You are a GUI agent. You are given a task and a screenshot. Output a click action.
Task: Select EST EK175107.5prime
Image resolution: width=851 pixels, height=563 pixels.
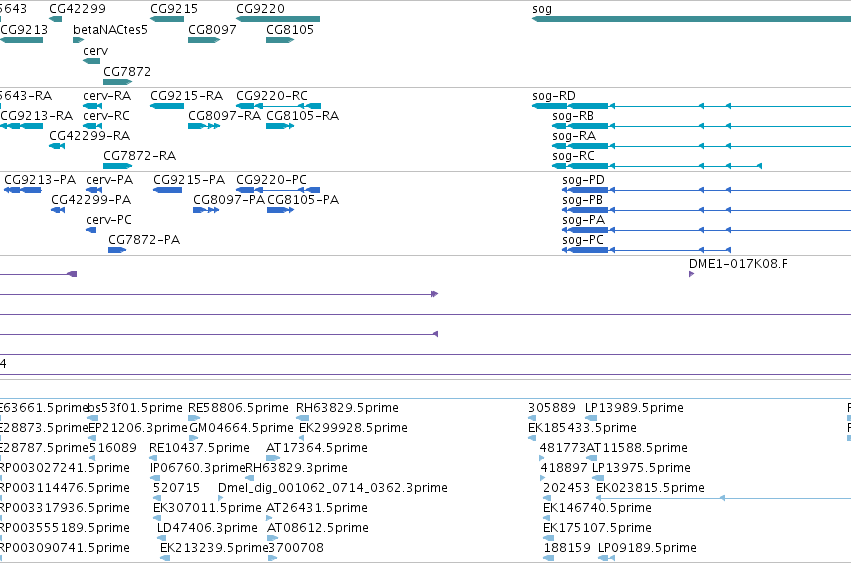coord(597,528)
